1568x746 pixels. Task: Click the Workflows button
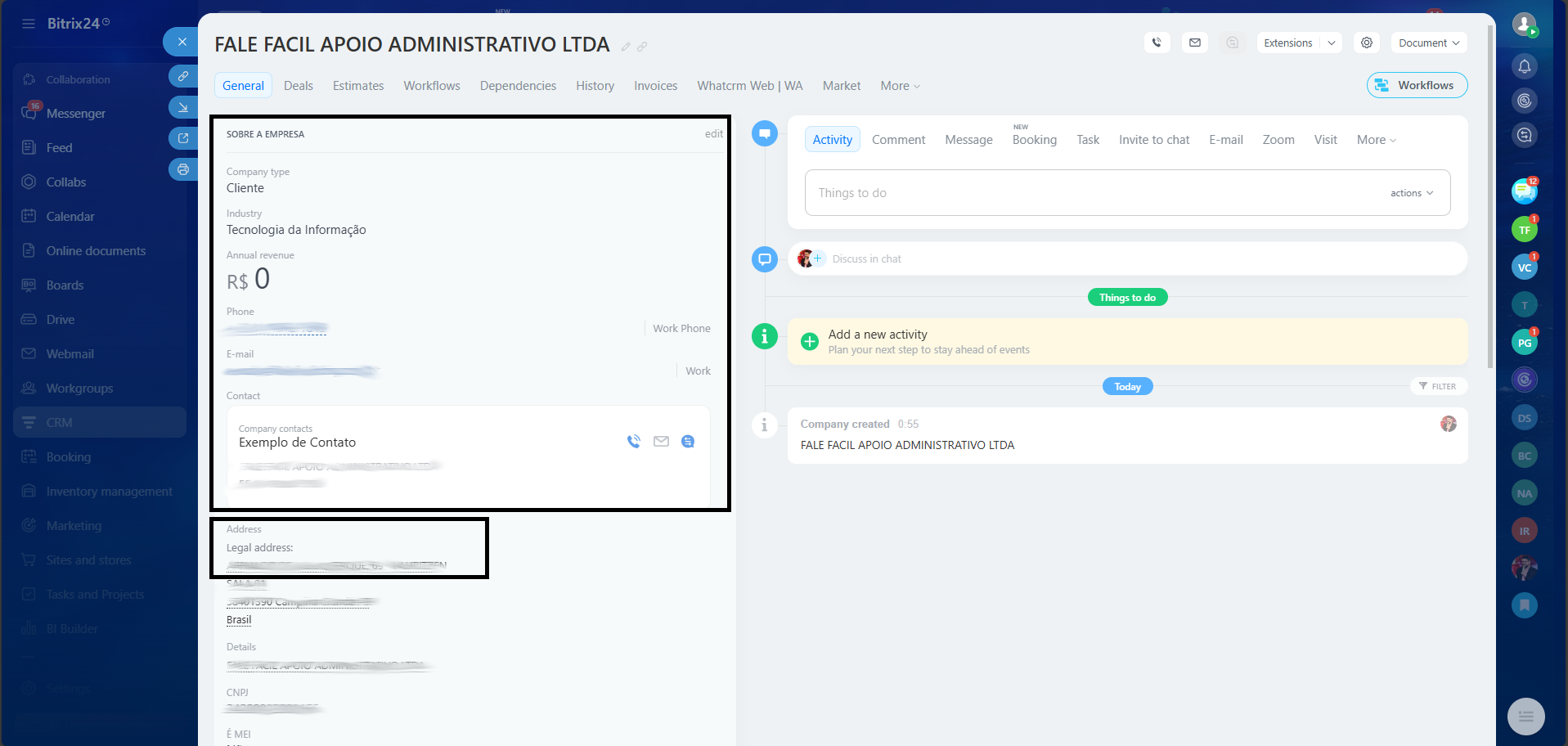point(1417,85)
